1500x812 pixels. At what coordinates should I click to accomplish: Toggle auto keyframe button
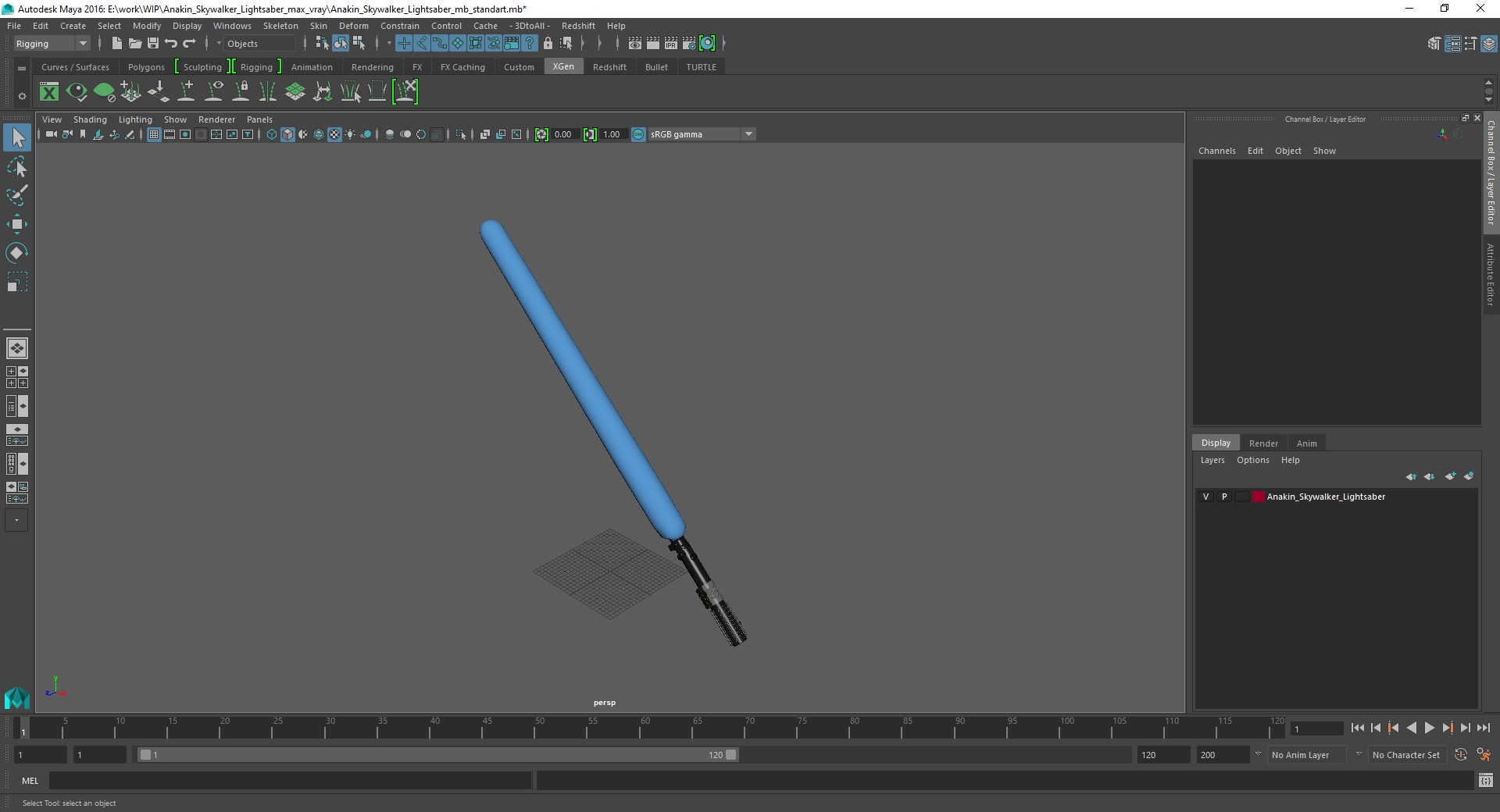click(x=1461, y=755)
